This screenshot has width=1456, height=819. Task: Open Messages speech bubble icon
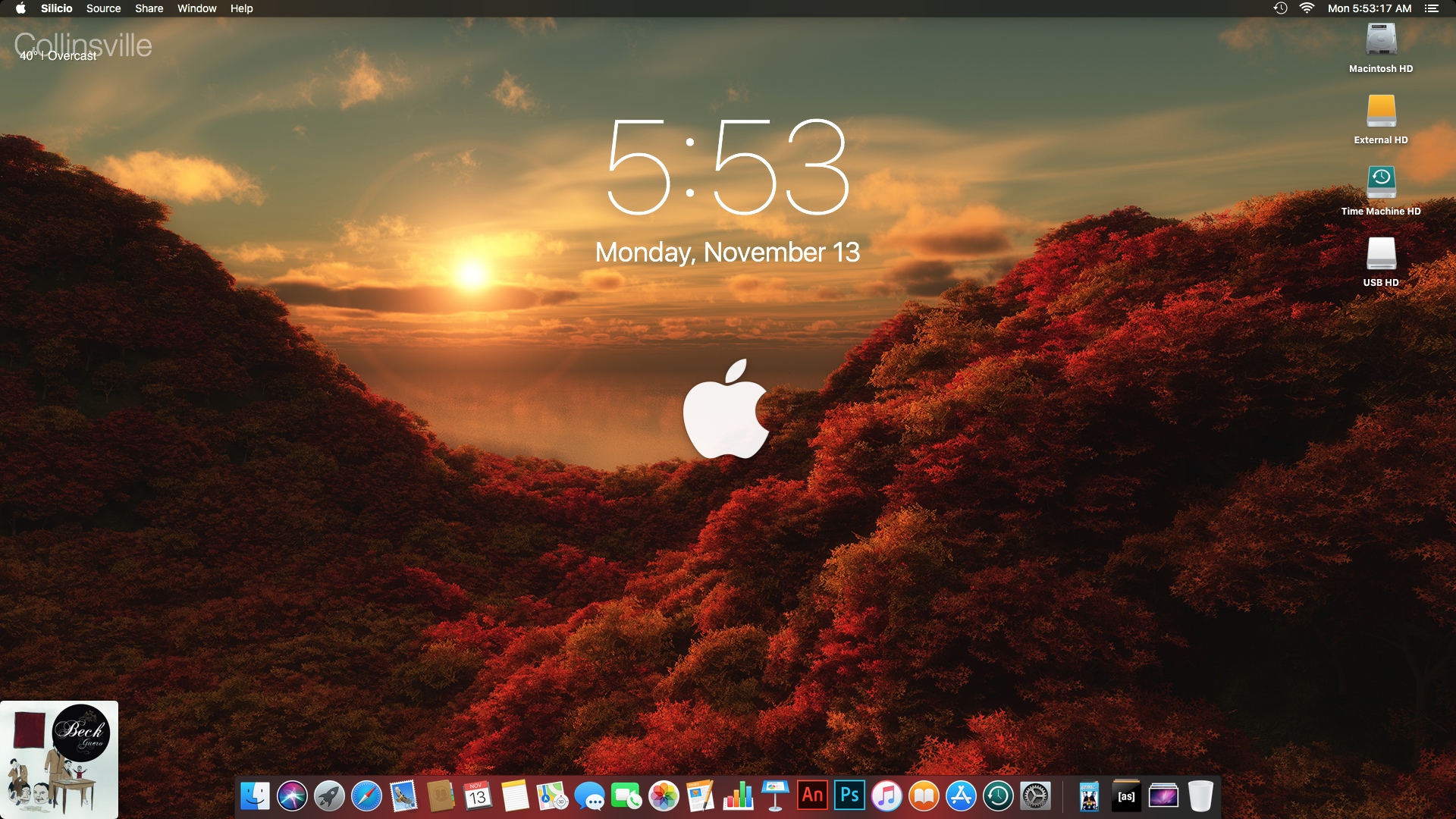(x=589, y=796)
